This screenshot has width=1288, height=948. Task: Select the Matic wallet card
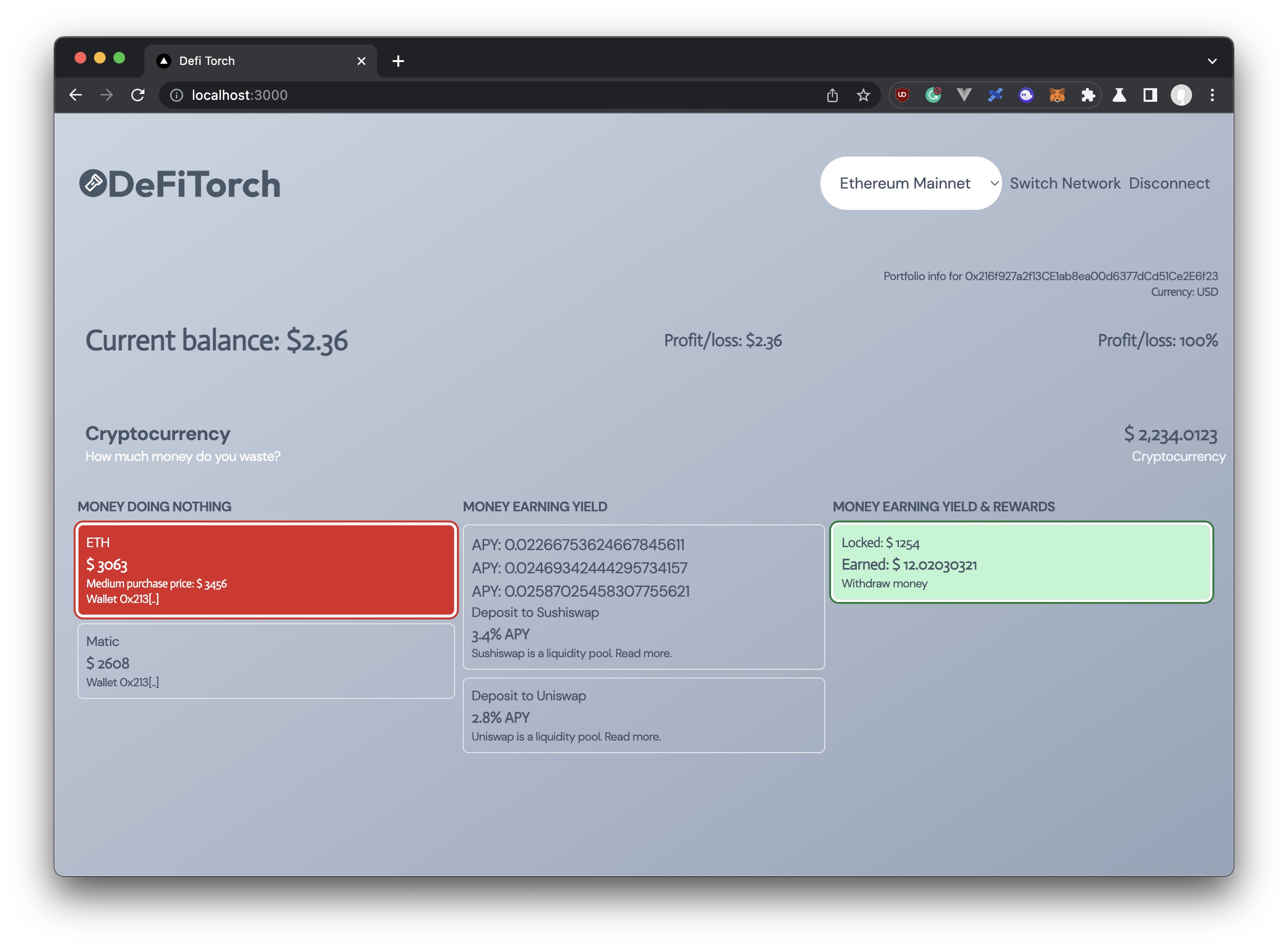pos(266,661)
